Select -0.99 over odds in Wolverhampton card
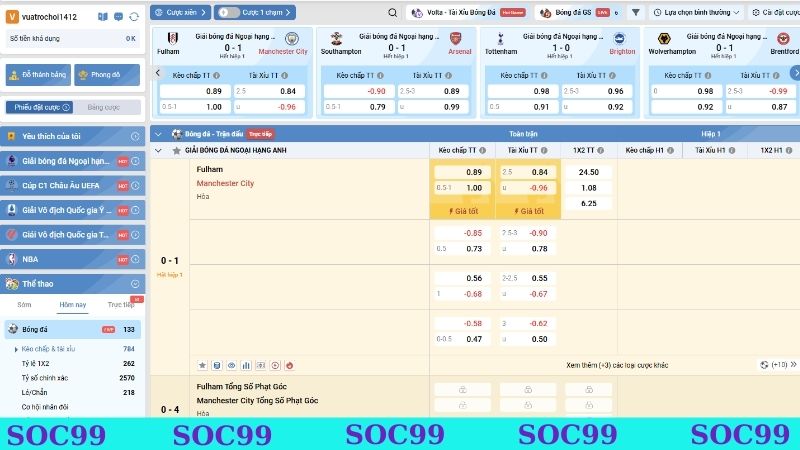 click(x=759, y=91)
